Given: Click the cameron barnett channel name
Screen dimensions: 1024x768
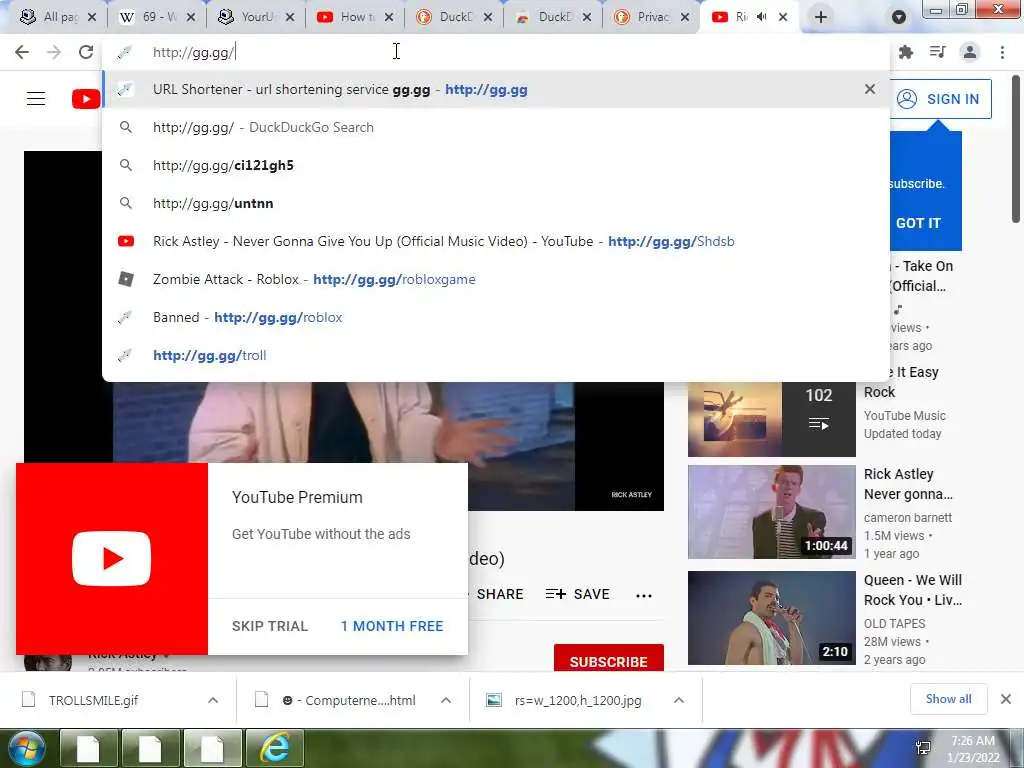Looking at the screenshot, I should [908, 517].
